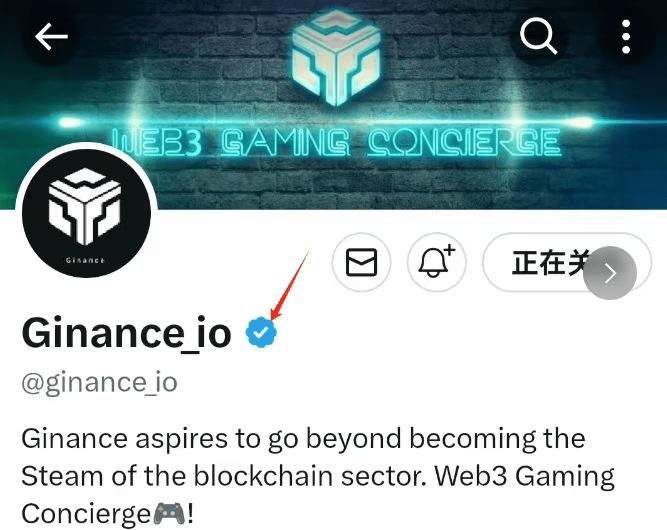Viewport: 667px width, 530px height.
Task: Select the Ginance_io display name
Action: [x=126, y=333]
